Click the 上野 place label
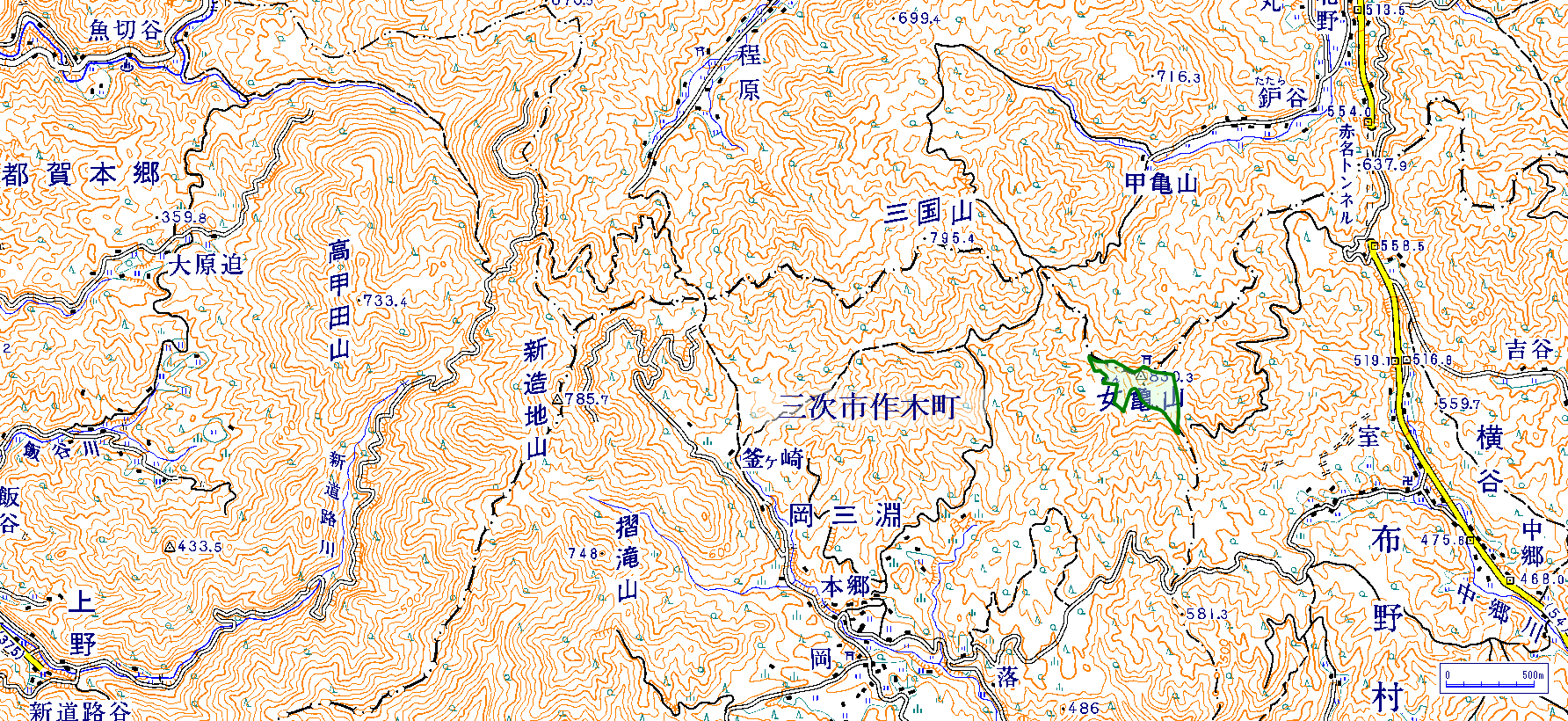The image size is (1568, 721). (82, 623)
